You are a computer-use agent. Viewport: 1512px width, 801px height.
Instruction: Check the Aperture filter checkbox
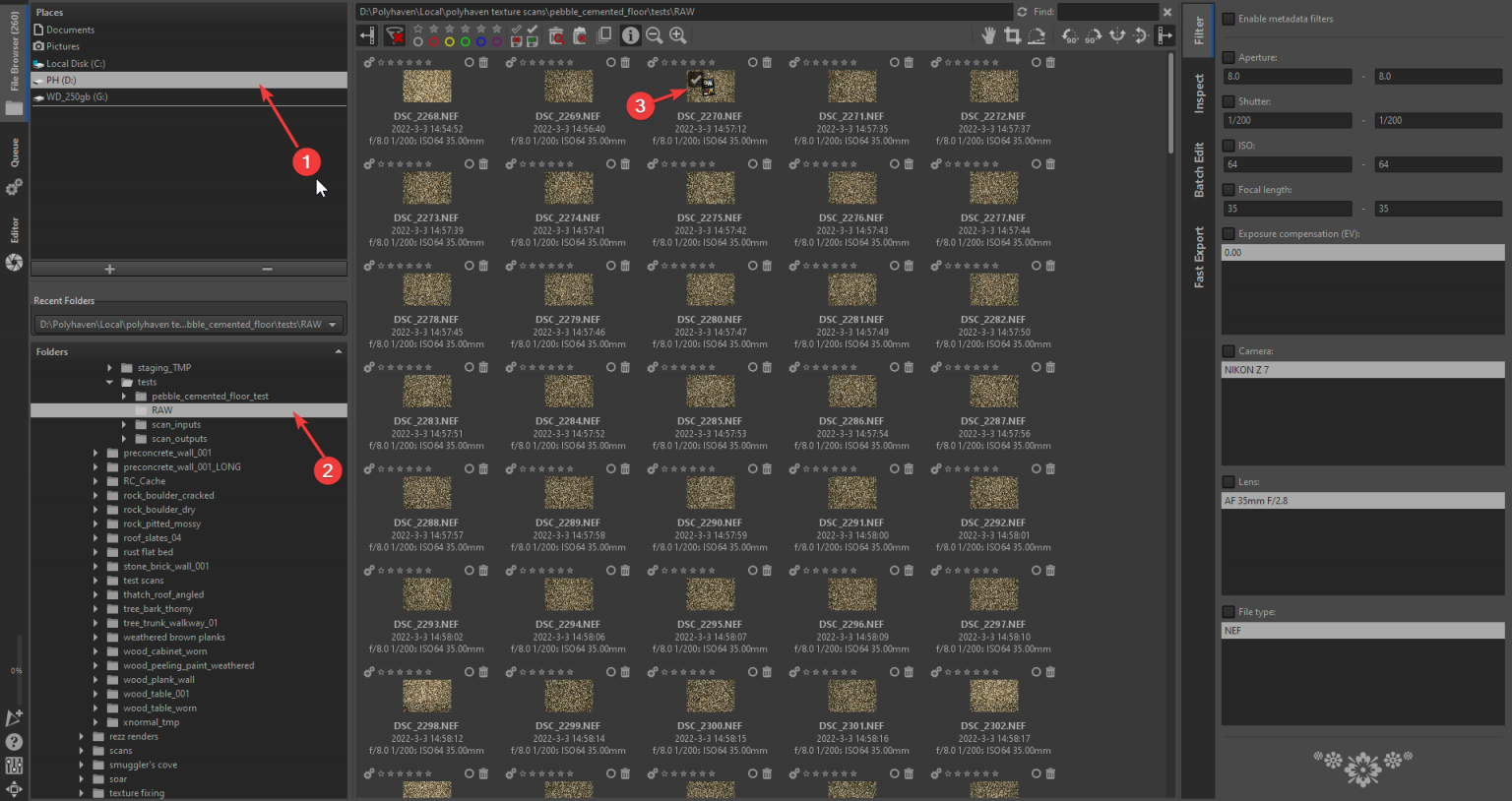1228,57
